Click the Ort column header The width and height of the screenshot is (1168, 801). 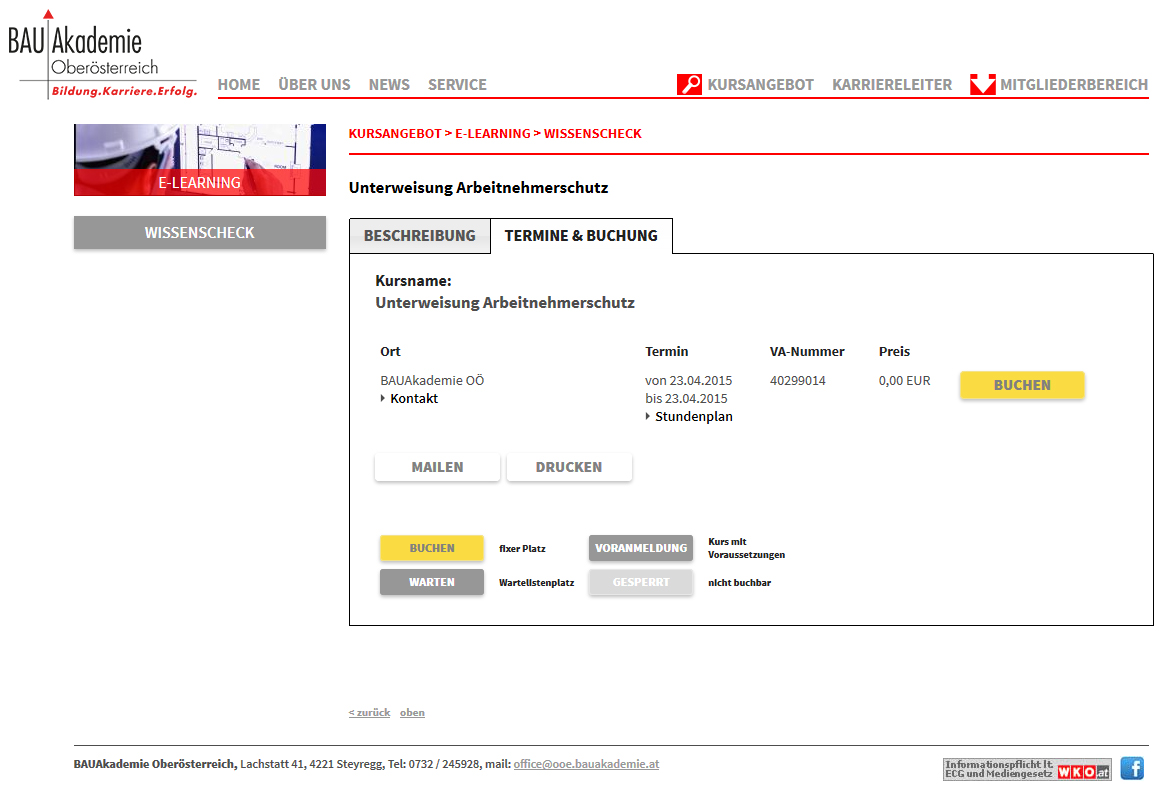390,352
